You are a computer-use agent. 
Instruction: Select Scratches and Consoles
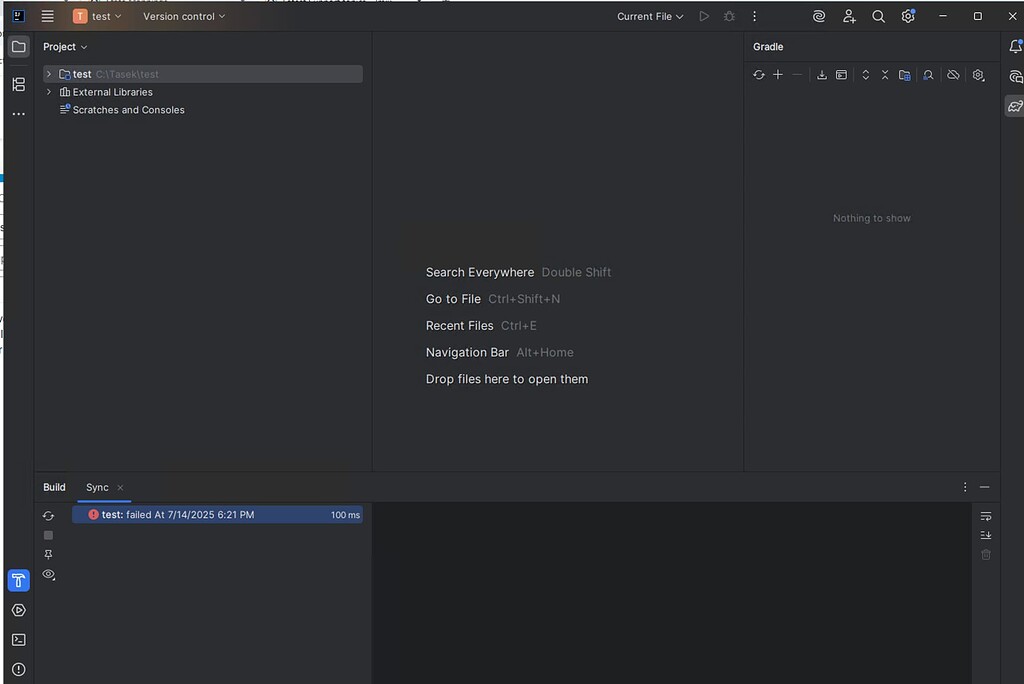(122, 110)
